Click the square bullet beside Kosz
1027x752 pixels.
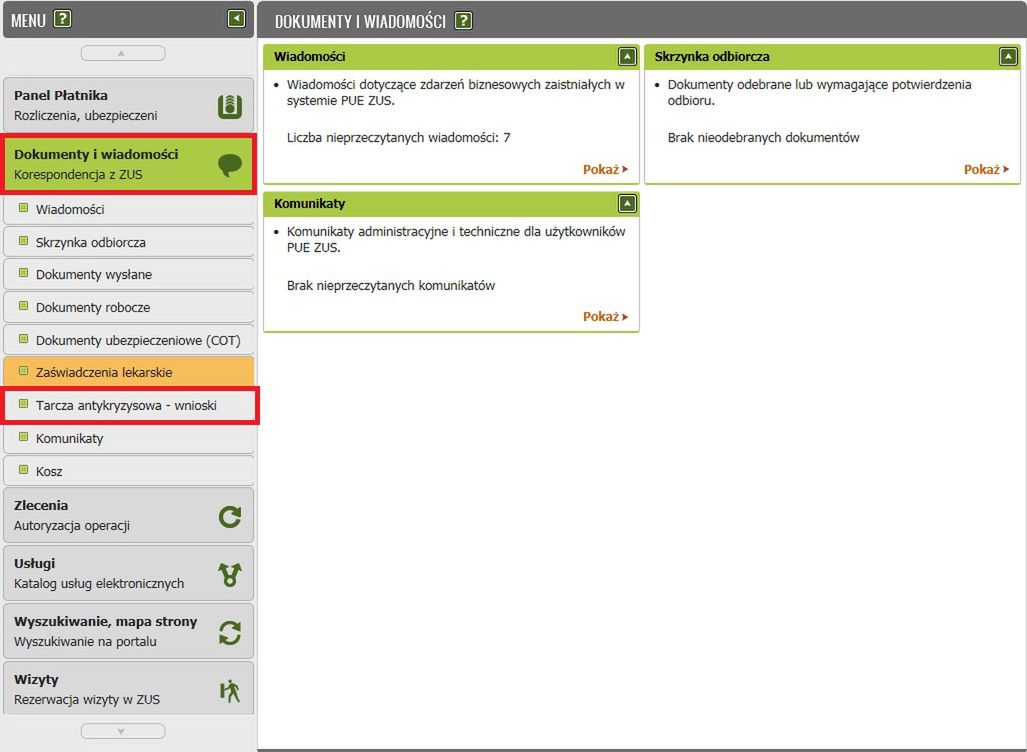tap(24, 470)
